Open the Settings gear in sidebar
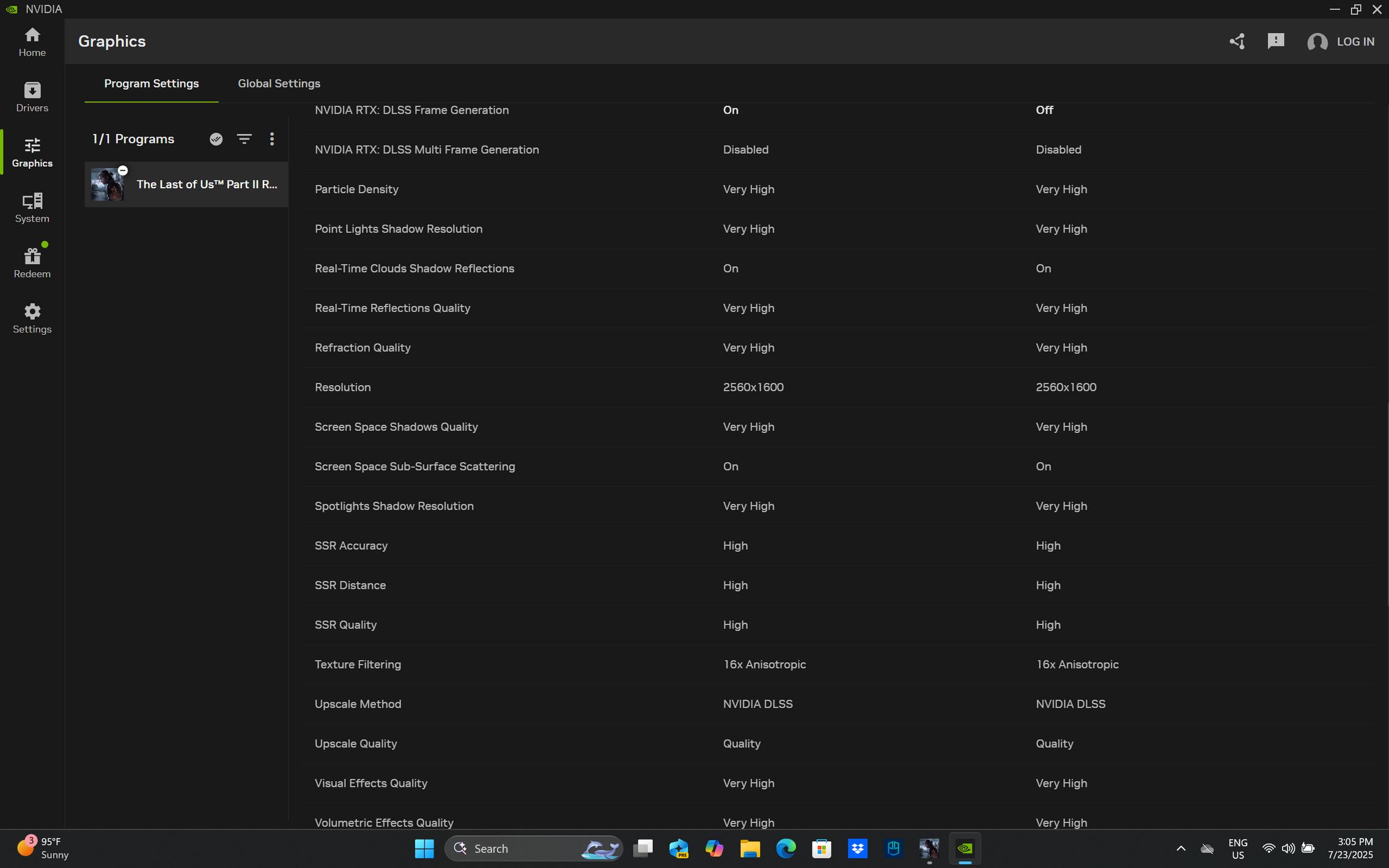Image resolution: width=1389 pixels, height=868 pixels. [x=32, y=318]
